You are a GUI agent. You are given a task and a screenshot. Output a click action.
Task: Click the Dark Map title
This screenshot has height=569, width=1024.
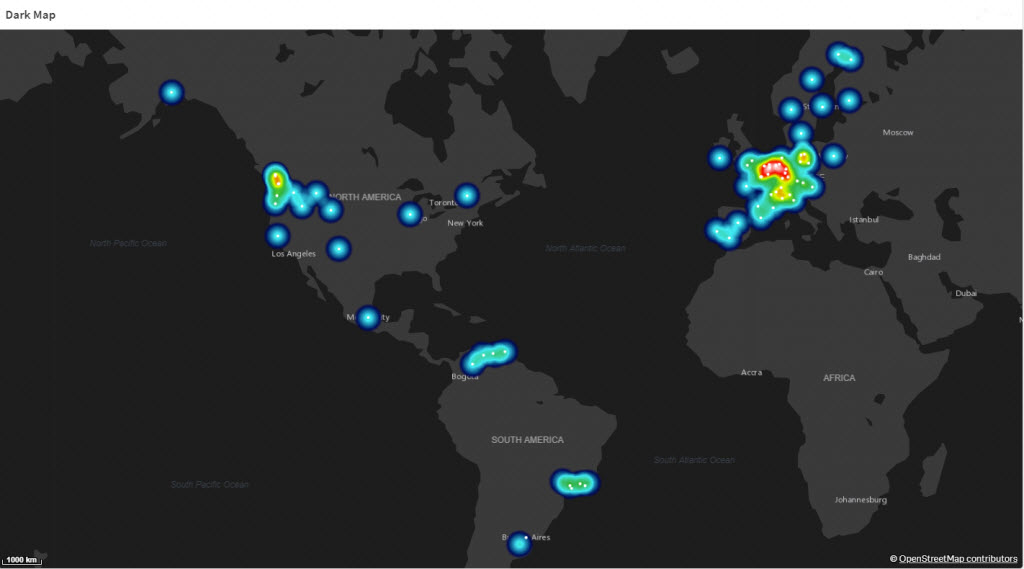(31, 15)
